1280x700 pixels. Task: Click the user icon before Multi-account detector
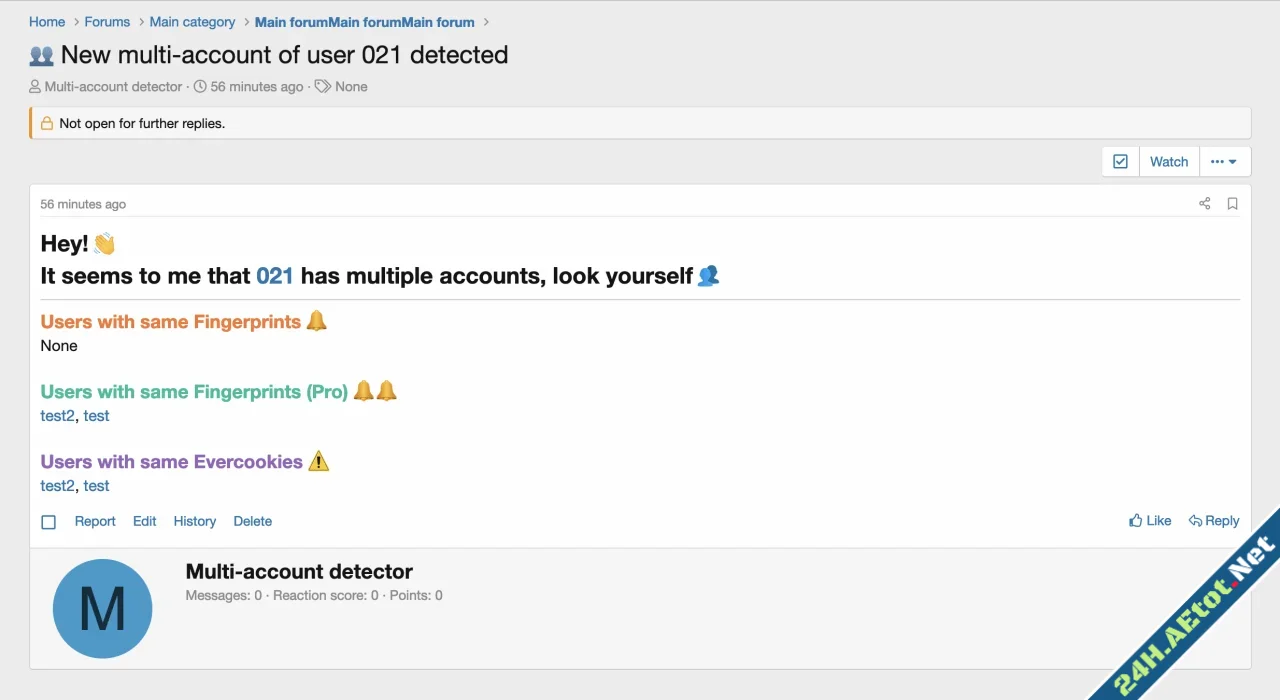point(34,86)
